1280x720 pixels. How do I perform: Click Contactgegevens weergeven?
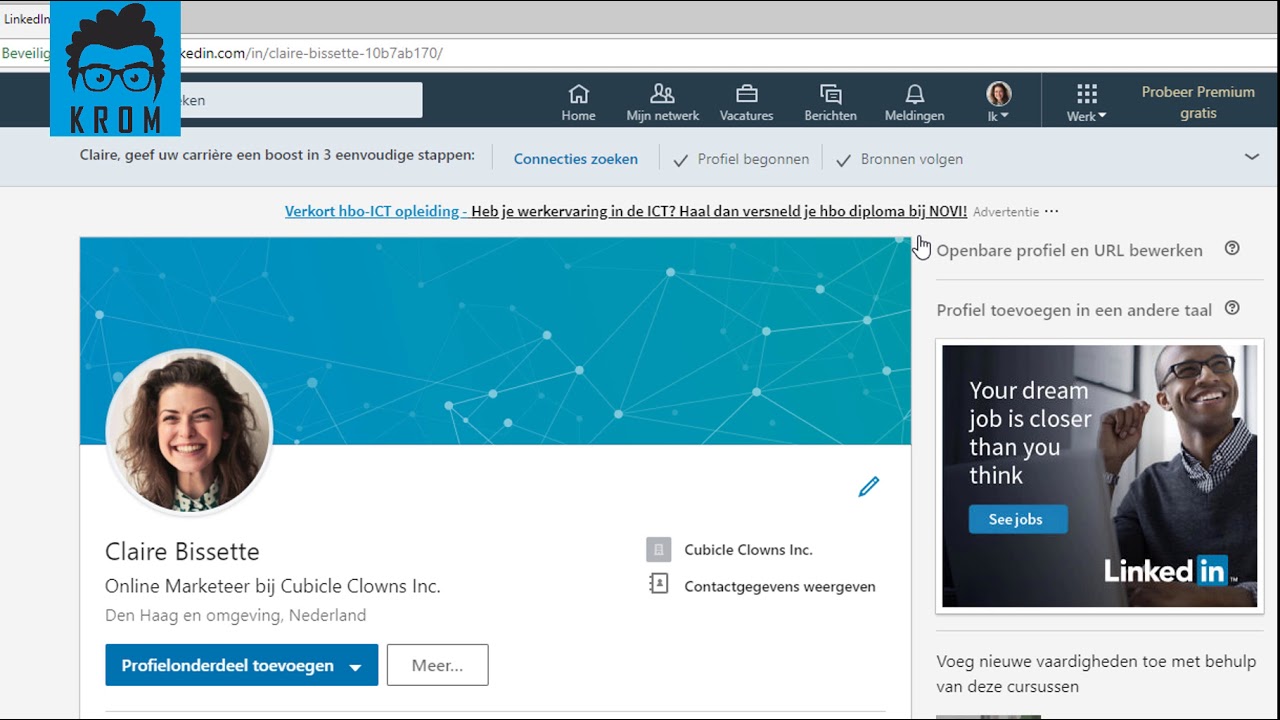coord(780,587)
